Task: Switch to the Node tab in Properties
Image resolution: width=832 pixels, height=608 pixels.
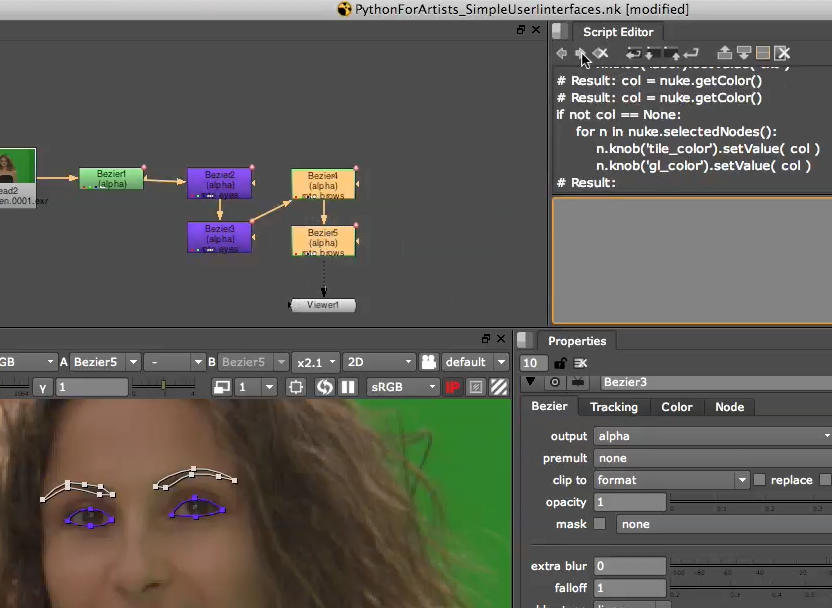Action: pyautogui.click(x=730, y=407)
